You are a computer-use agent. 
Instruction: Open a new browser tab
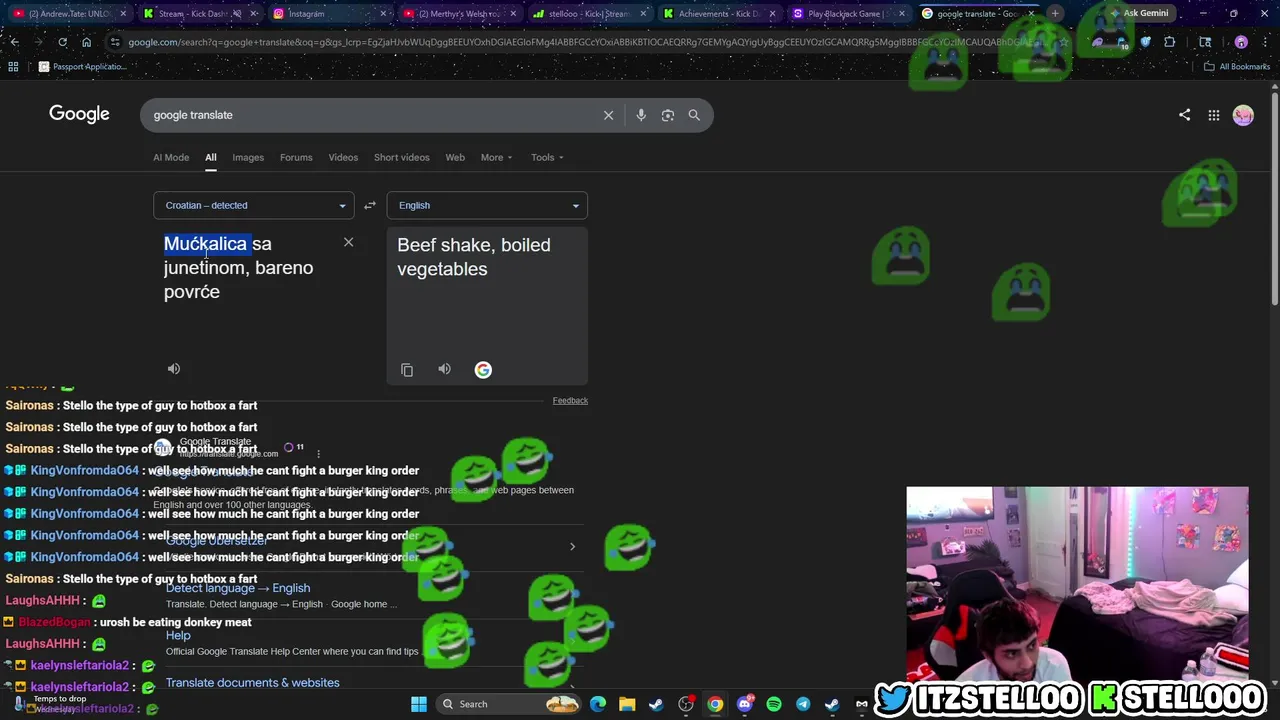(1055, 14)
